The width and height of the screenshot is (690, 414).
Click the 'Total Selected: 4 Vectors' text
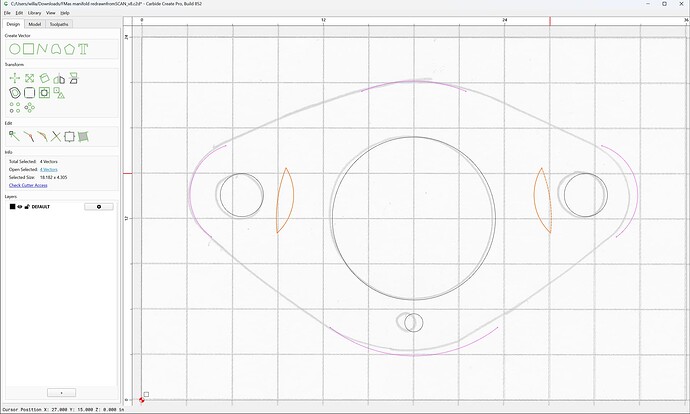tap(33, 161)
